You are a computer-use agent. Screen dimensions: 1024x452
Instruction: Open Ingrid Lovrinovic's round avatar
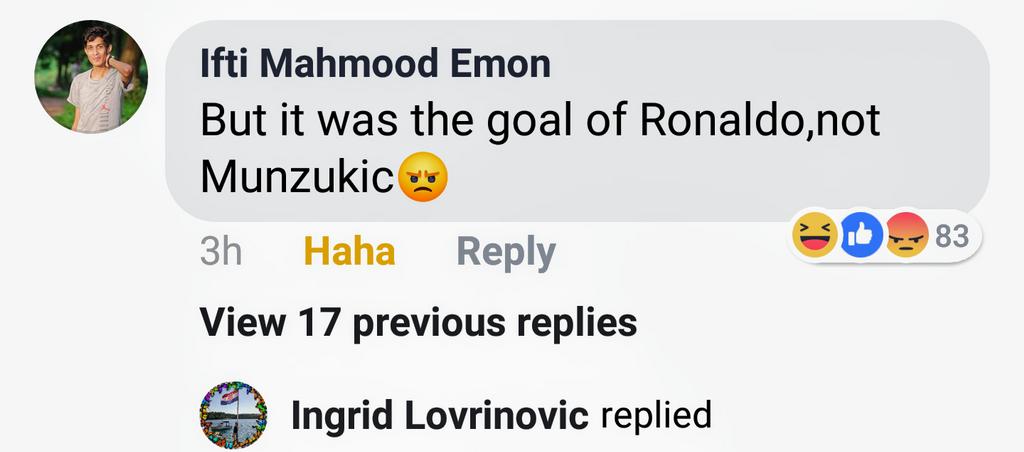tap(234, 415)
